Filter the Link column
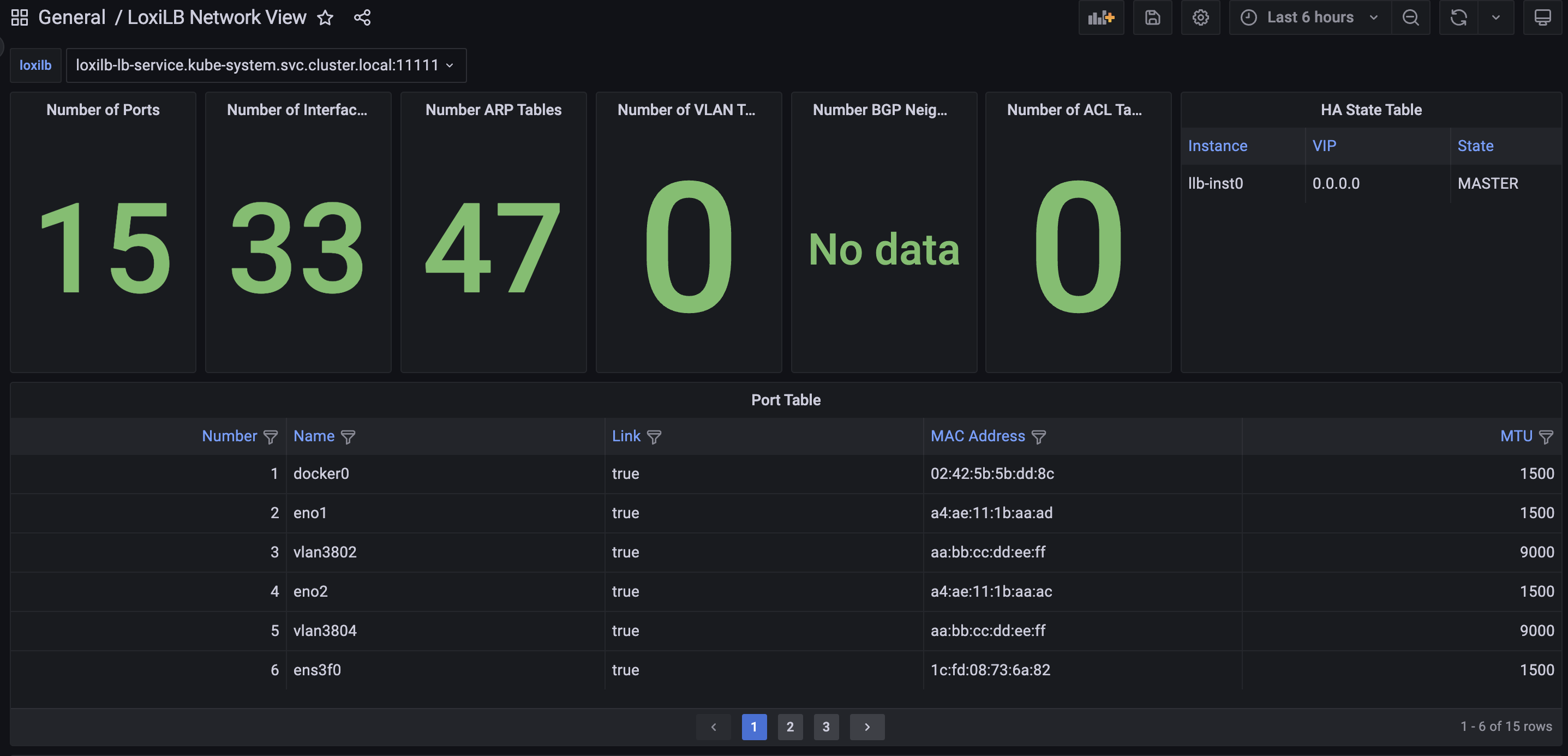Viewport: 1568px width, 756px height. [x=654, y=437]
